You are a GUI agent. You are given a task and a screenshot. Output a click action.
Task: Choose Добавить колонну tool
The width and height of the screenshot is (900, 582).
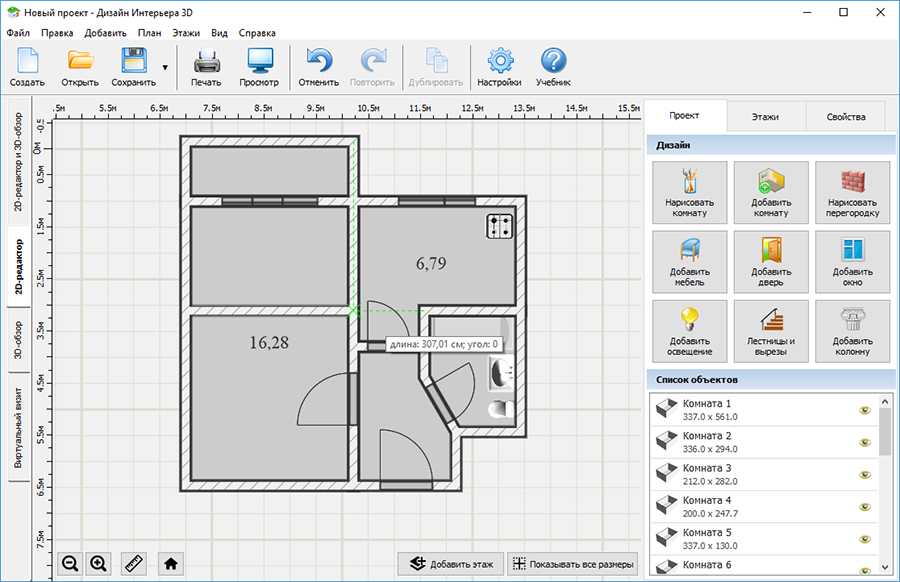click(x=852, y=331)
